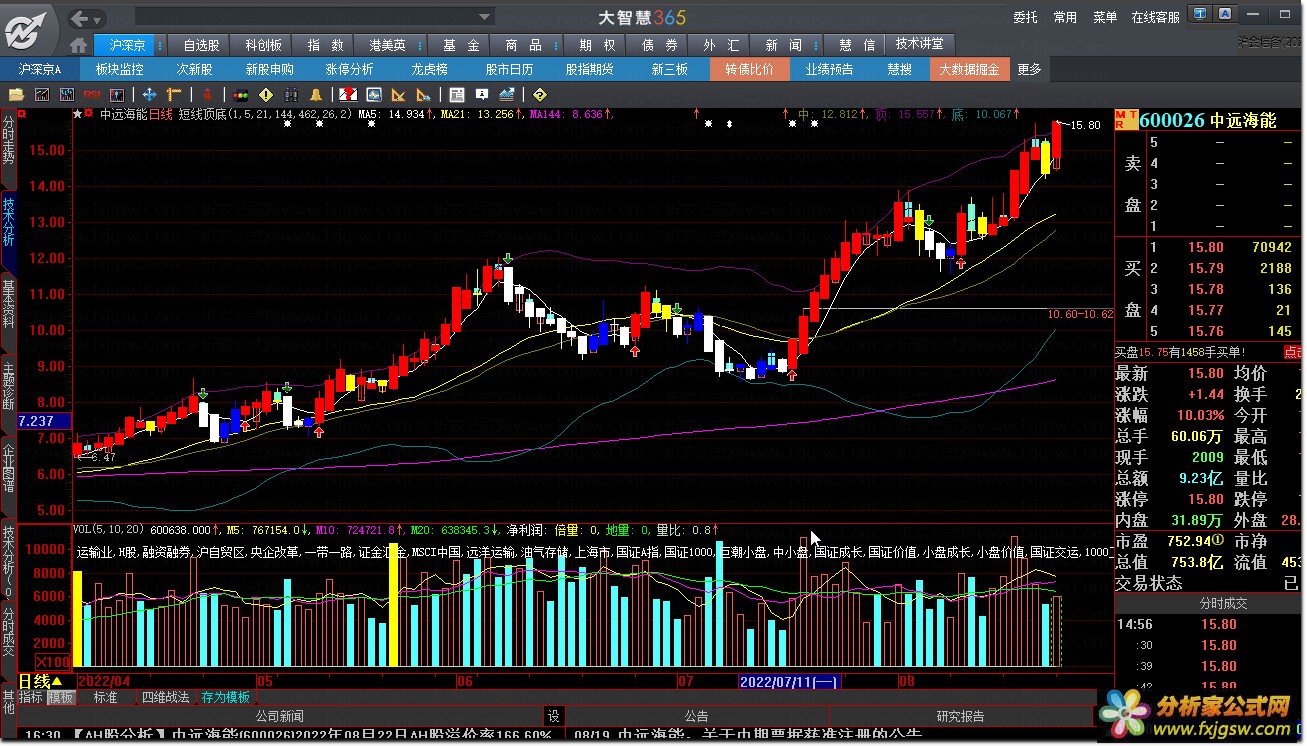The width and height of the screenshot is (1307, 746).
Task: Open 涨停分析 page
Action: 349,69
